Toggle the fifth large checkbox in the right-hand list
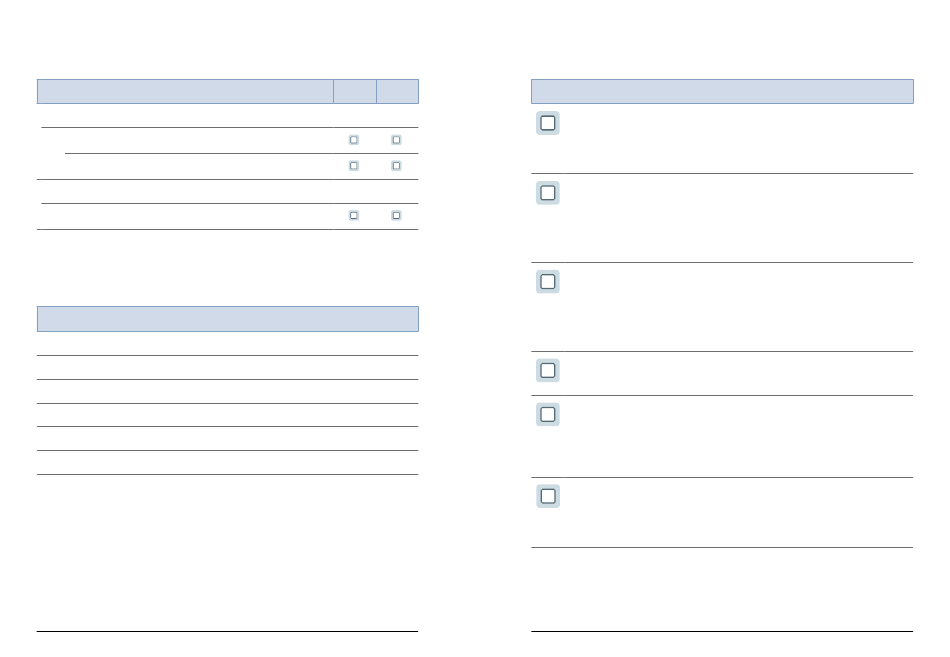Viewport: 950px width, 657px height. coord(548,414)
